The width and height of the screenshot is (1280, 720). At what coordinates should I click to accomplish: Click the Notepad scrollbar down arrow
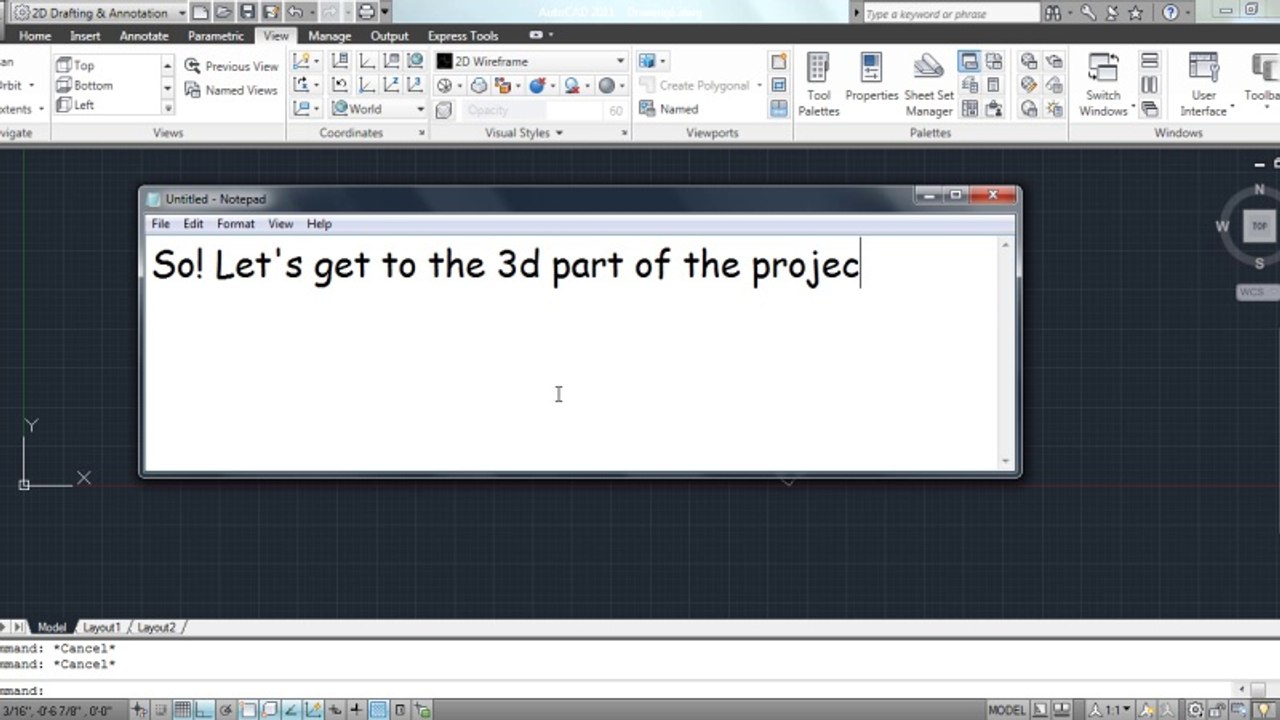click(1006, 461)
